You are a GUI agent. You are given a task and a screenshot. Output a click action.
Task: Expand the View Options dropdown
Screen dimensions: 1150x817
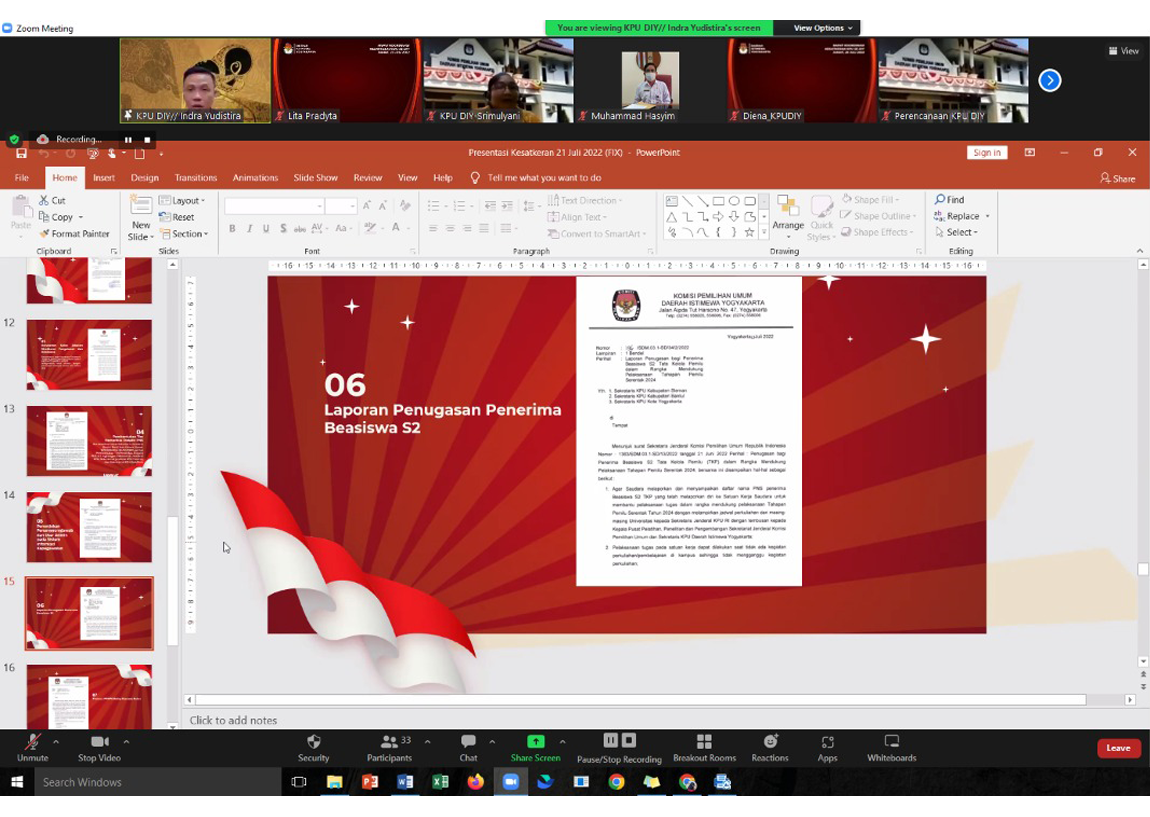pos(823,28)
